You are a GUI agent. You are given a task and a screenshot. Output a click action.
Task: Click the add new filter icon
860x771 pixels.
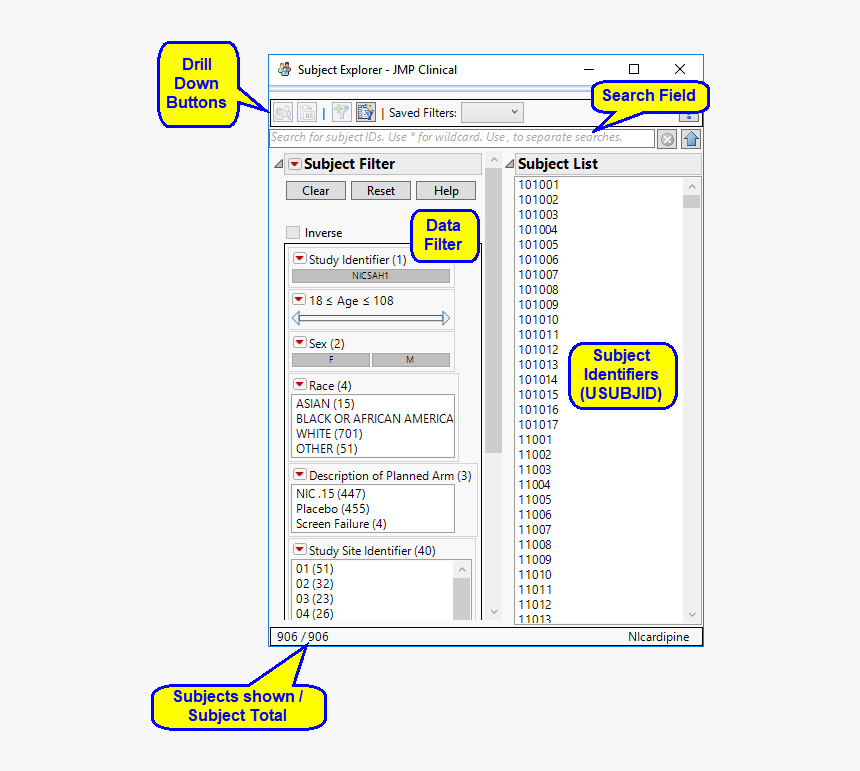pyautogui.click(x=341, y=112)
